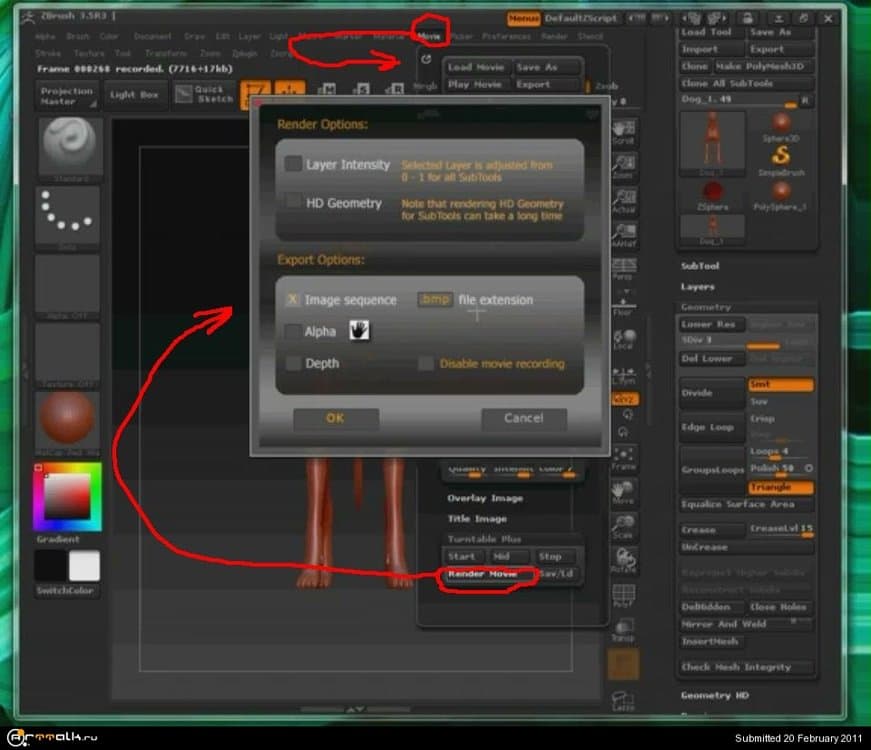
Task: Open the Dots stroke type selector
Action: [x=68, y=214]
